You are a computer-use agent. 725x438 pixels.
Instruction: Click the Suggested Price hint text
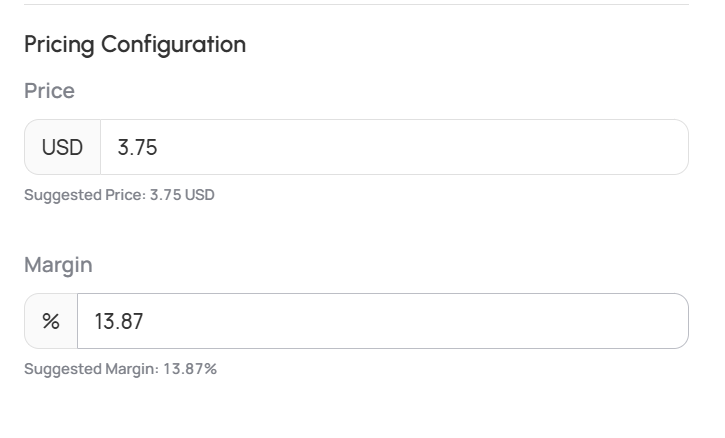click(119, 195)
